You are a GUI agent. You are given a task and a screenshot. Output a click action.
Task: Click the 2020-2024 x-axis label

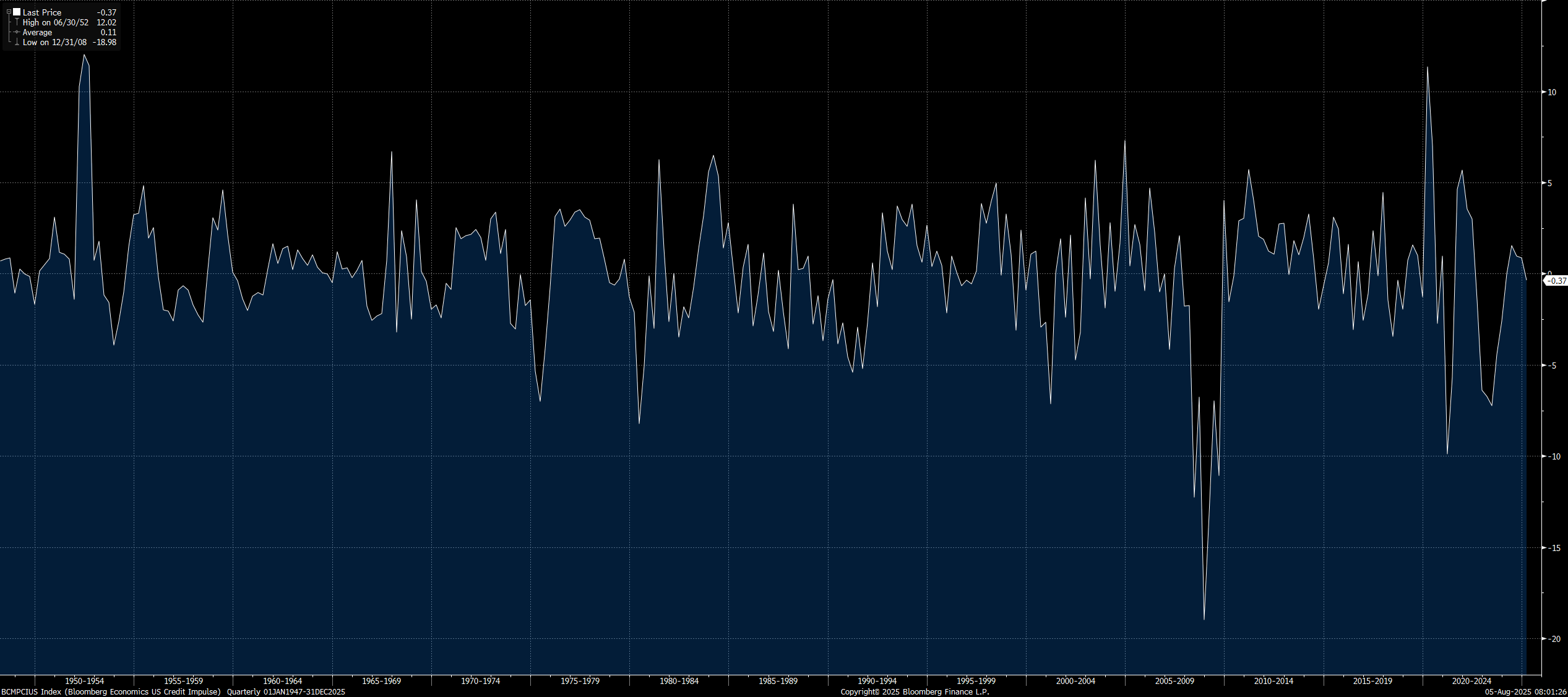[x=1471, y=681]
